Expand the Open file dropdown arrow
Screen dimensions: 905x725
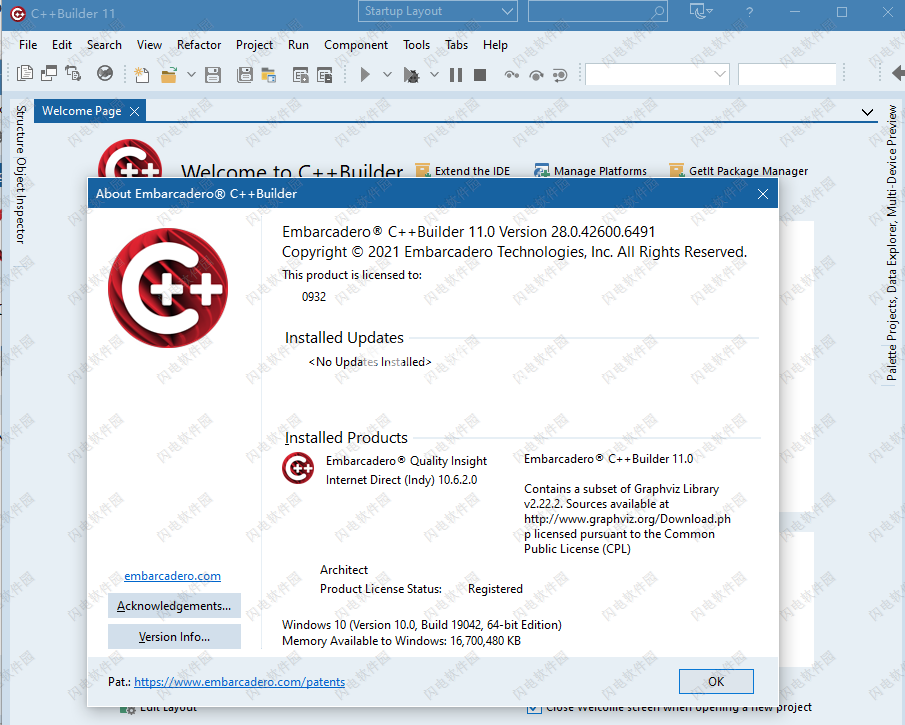[191, 74]
